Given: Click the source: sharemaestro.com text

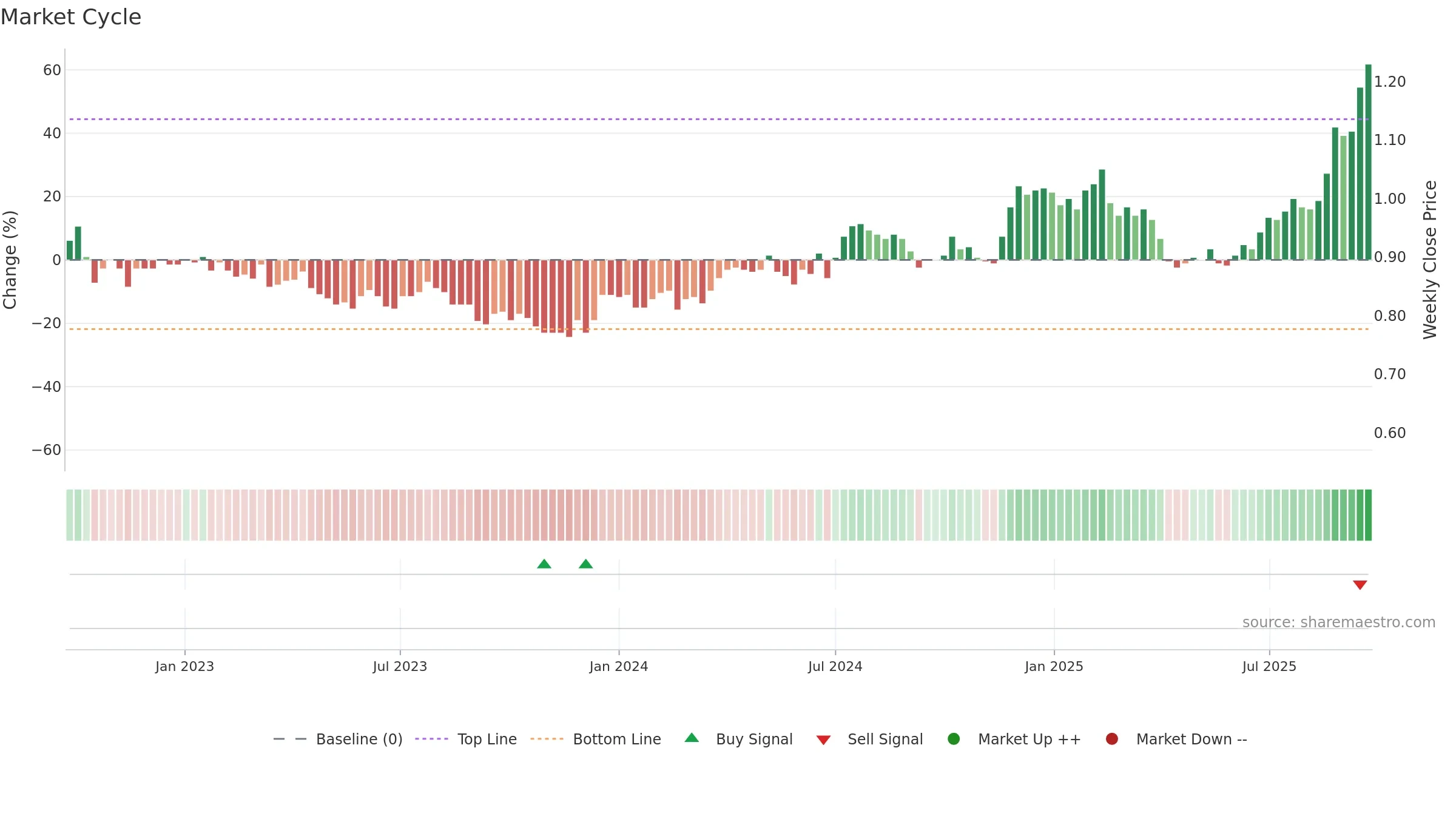Looking at the screenshot, I should pos(1339,622).
